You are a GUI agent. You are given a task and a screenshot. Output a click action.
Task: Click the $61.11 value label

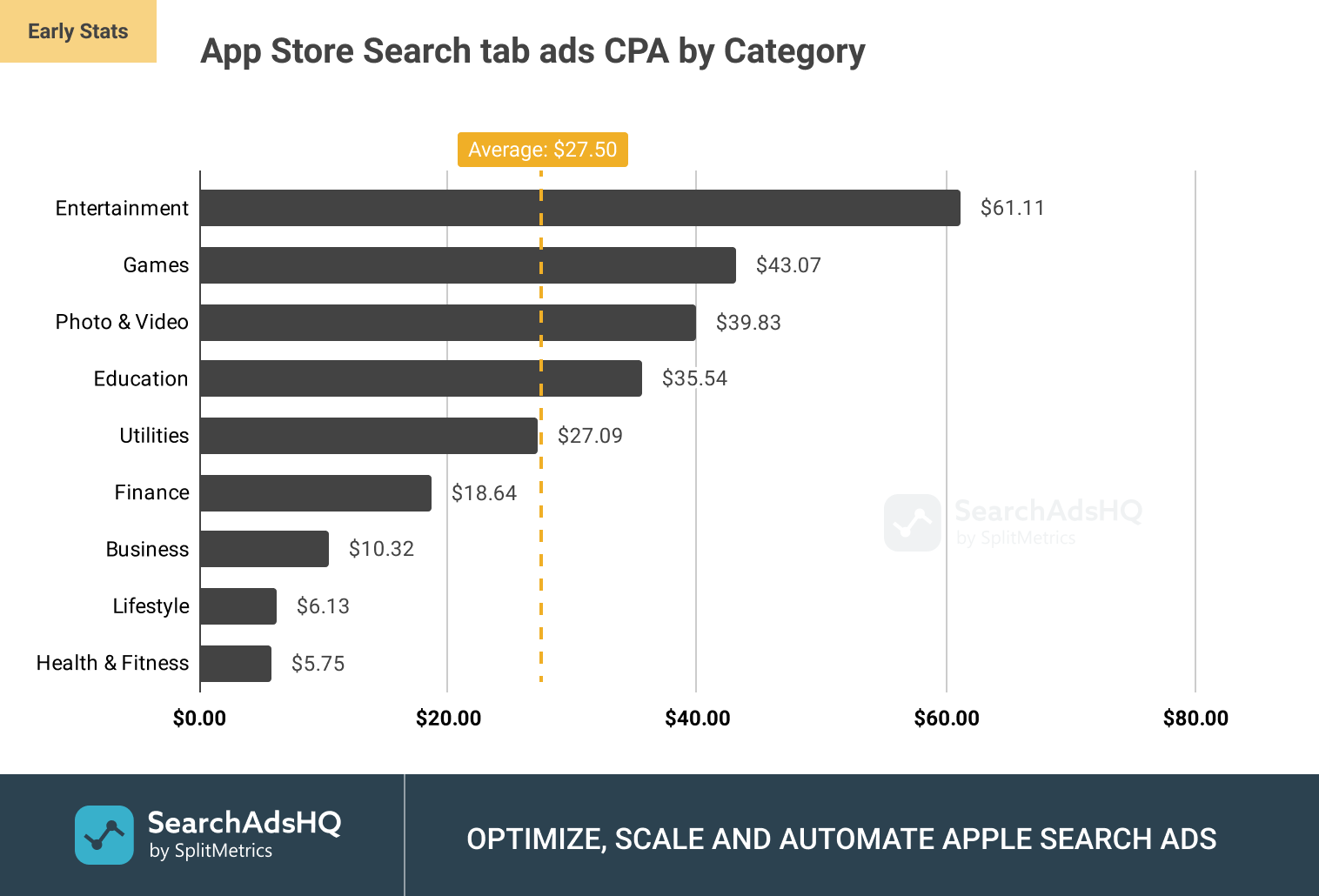(x=1012, y=208)
